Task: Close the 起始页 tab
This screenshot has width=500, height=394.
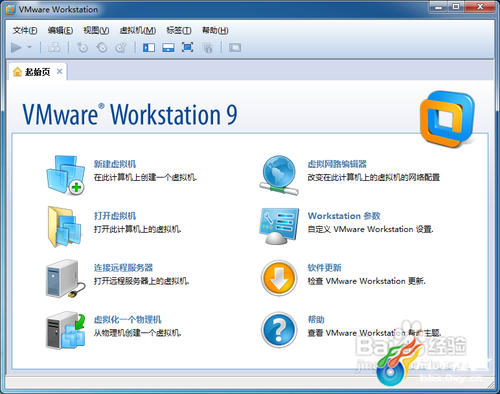Action: click(x=59, y=71)
